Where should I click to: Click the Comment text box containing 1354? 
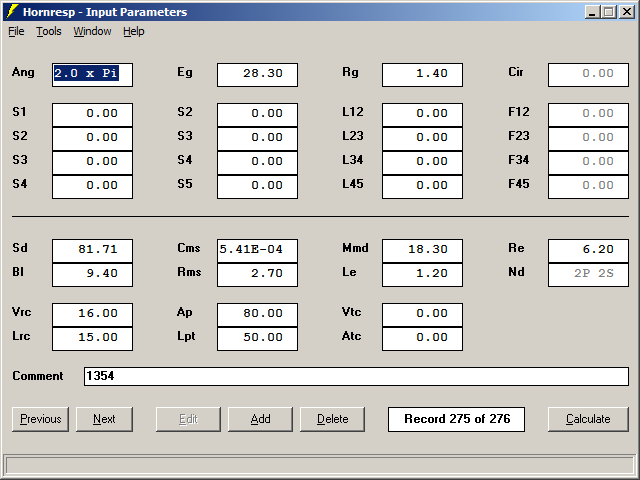[x=355, y=376]
